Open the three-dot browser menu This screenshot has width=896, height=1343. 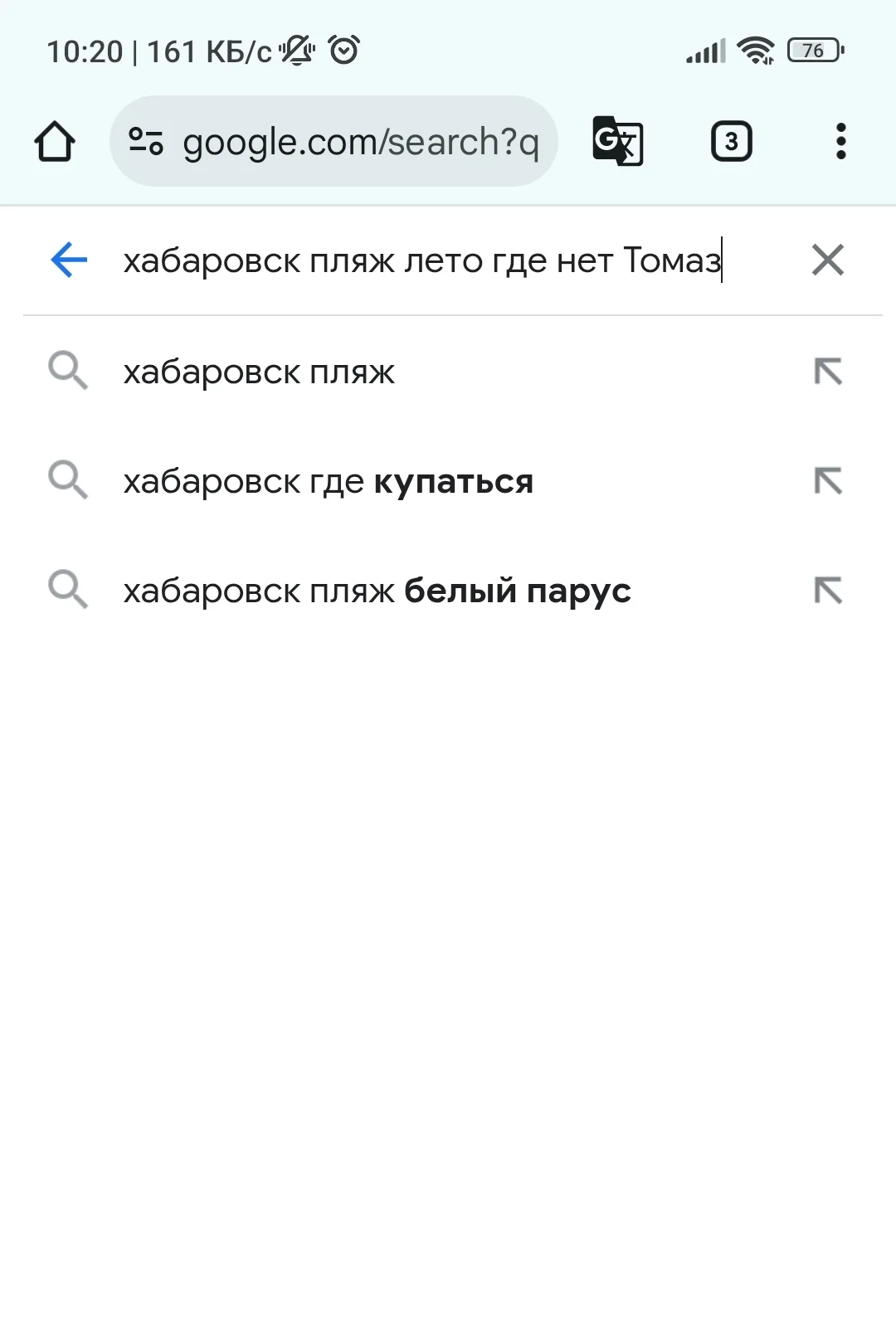click(840, 142)
